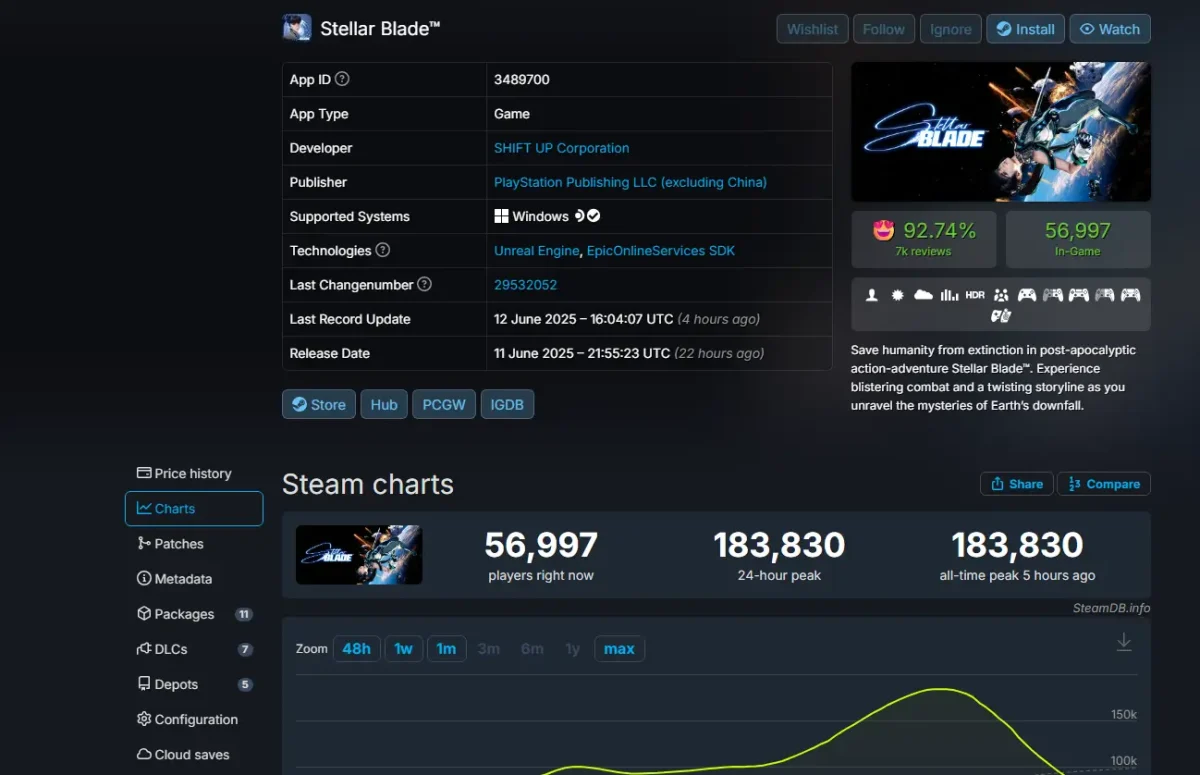Click the Watch button with eye icon

coord(1110,29)
